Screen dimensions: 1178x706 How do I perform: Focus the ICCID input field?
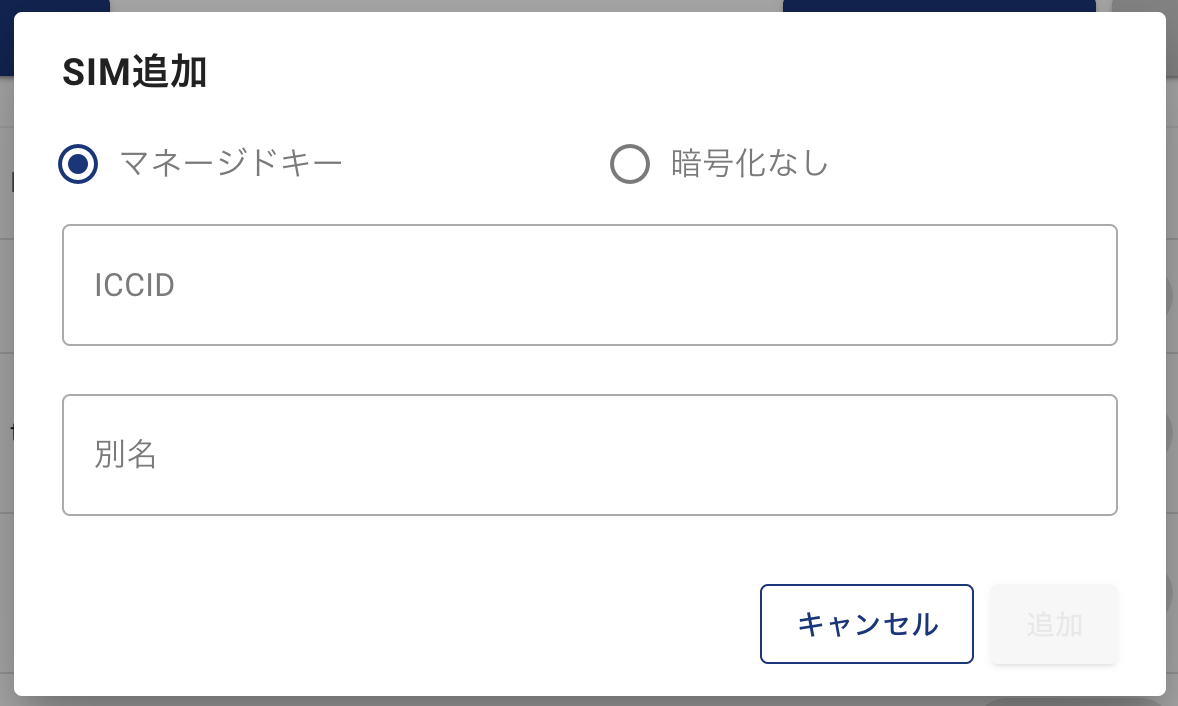[x=589, y=285]
